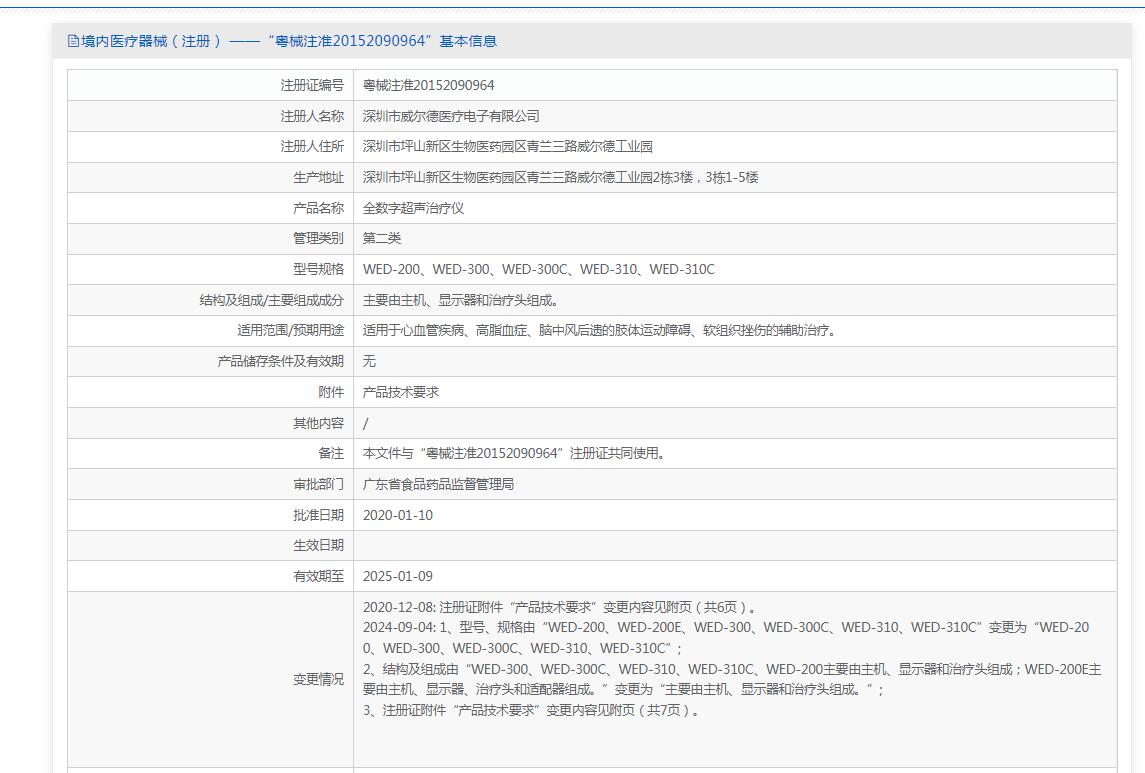Select company name 深圳市威尔德医疗电子有限公司

tap(451, 116)
